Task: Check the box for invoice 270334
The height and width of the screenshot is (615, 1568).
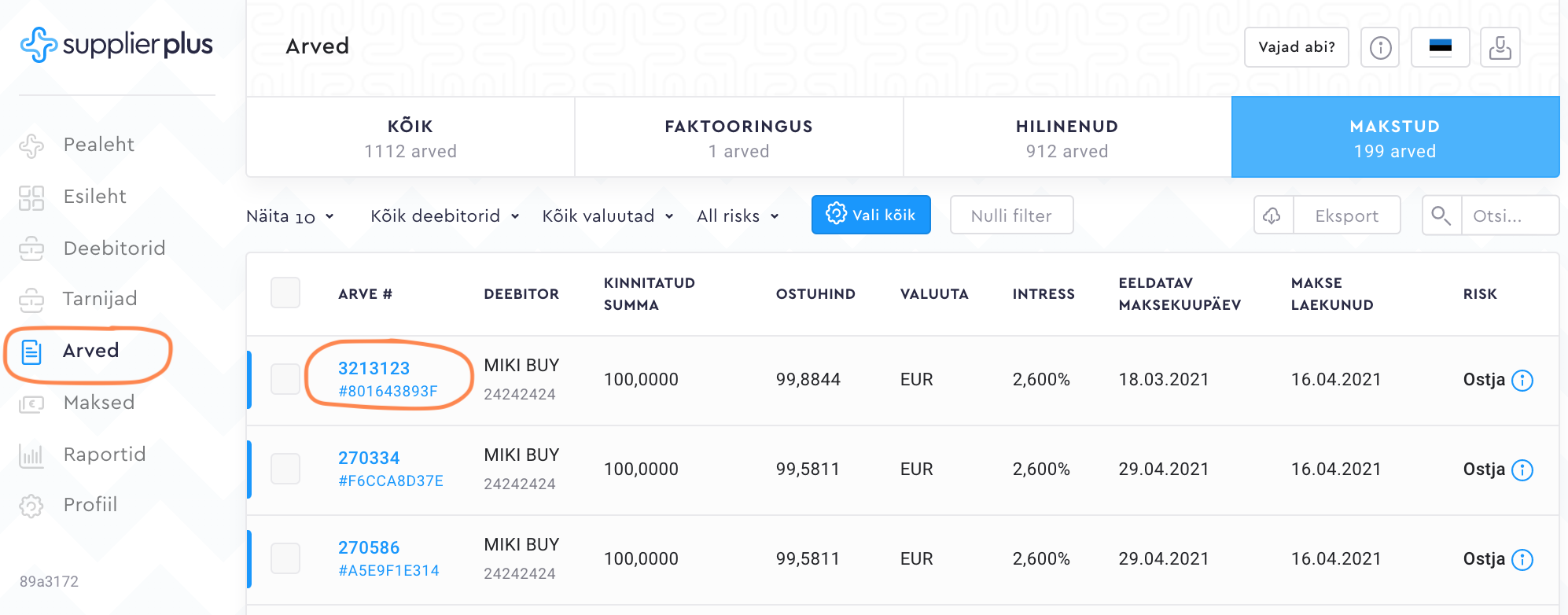Action: tap(285, 469)
